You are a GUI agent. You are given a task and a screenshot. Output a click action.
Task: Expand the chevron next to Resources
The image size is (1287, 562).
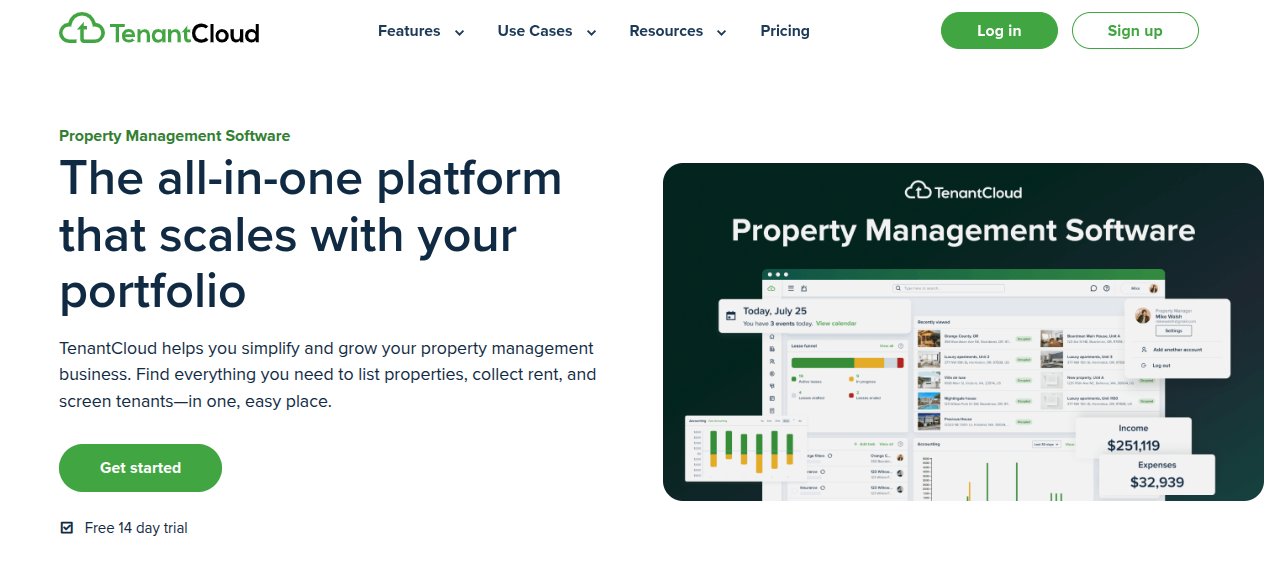(722, 33)
